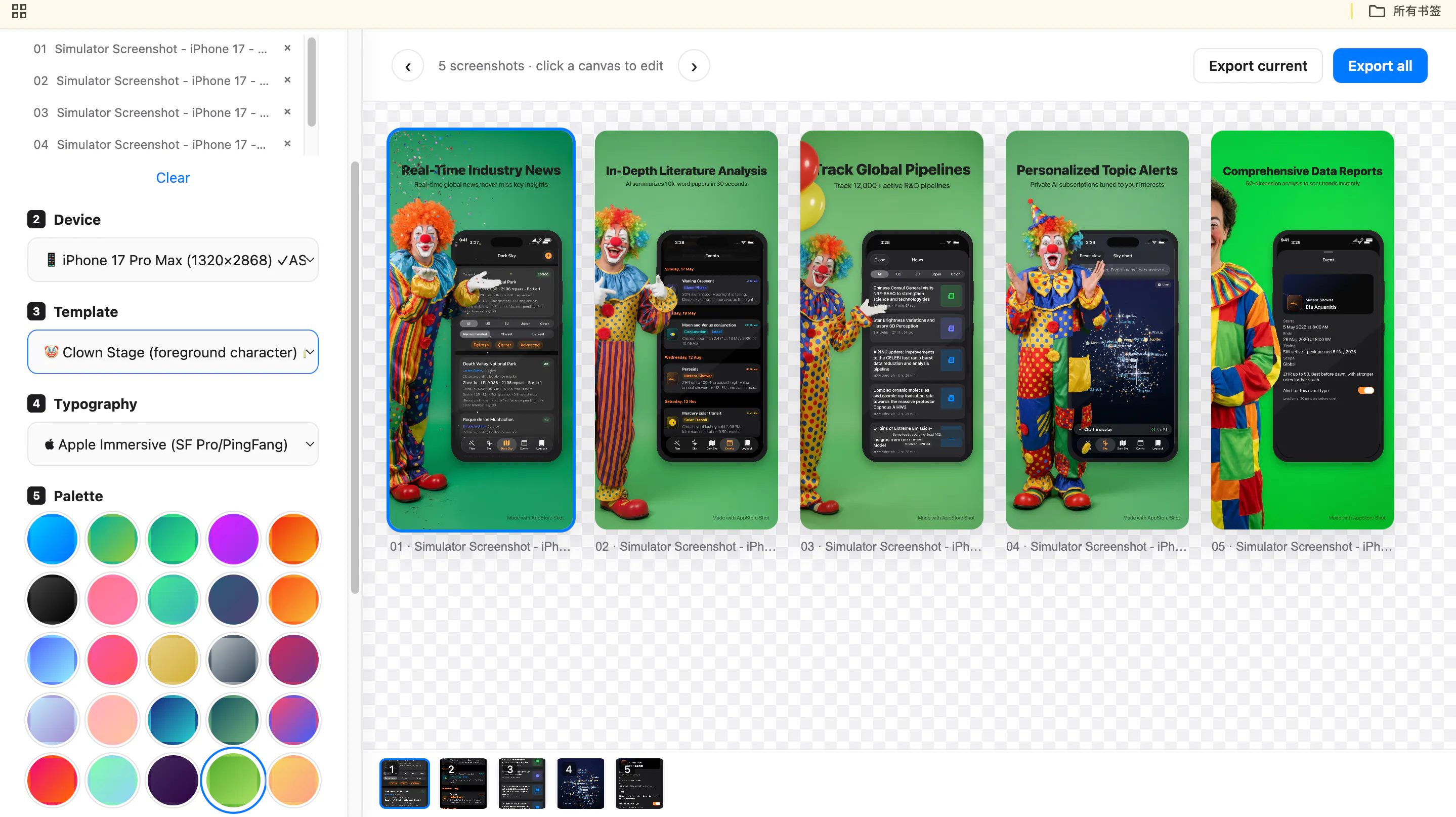Viewport: 1456px width, 817px height.
Task: Click the screenshot list scrollbar
Action: coord(311,82)
